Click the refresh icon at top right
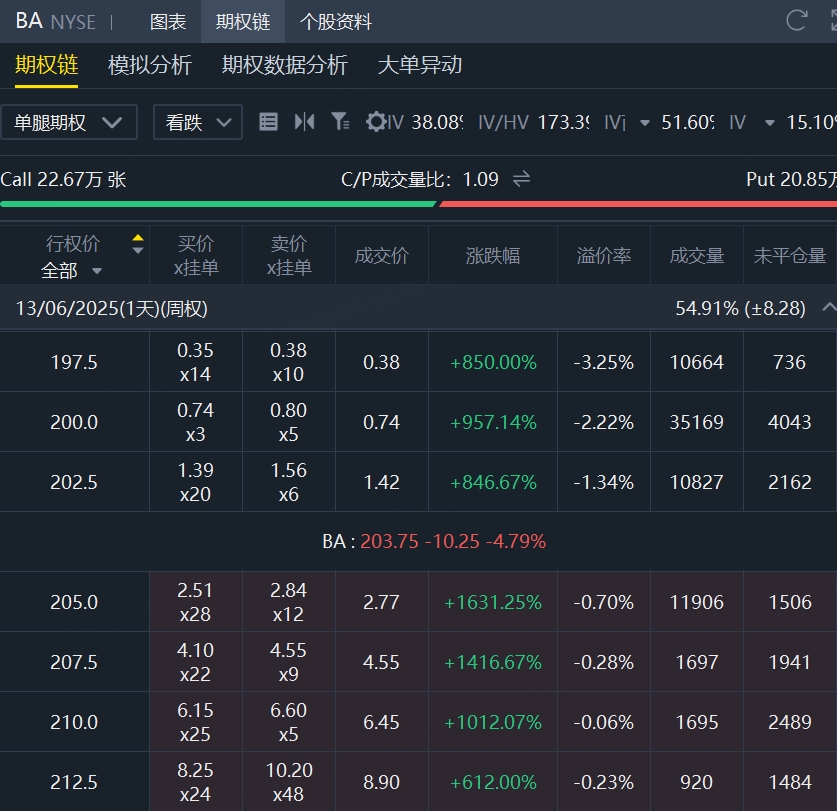The height and width of the screenshot is (811, 837). (796, 20)
